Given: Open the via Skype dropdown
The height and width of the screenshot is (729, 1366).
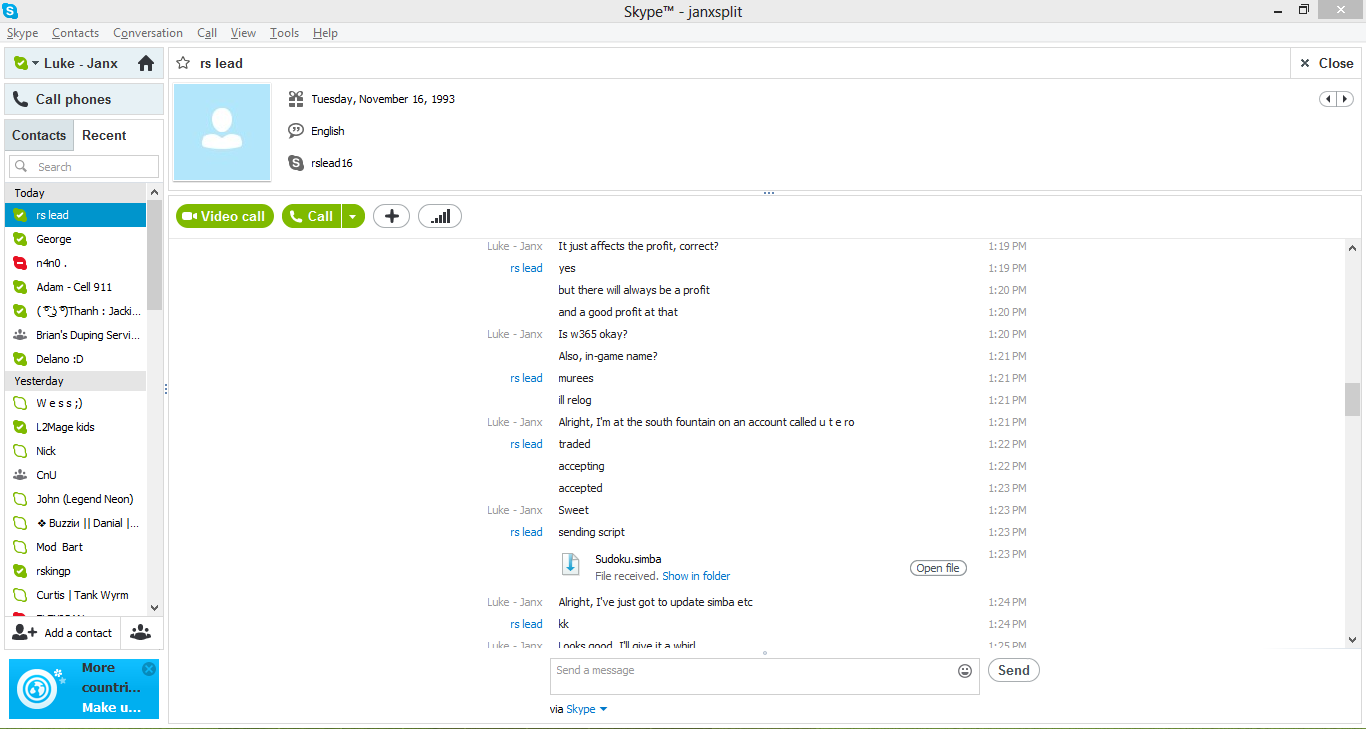Looking at the screenshot, I should [x=587, y=709].
